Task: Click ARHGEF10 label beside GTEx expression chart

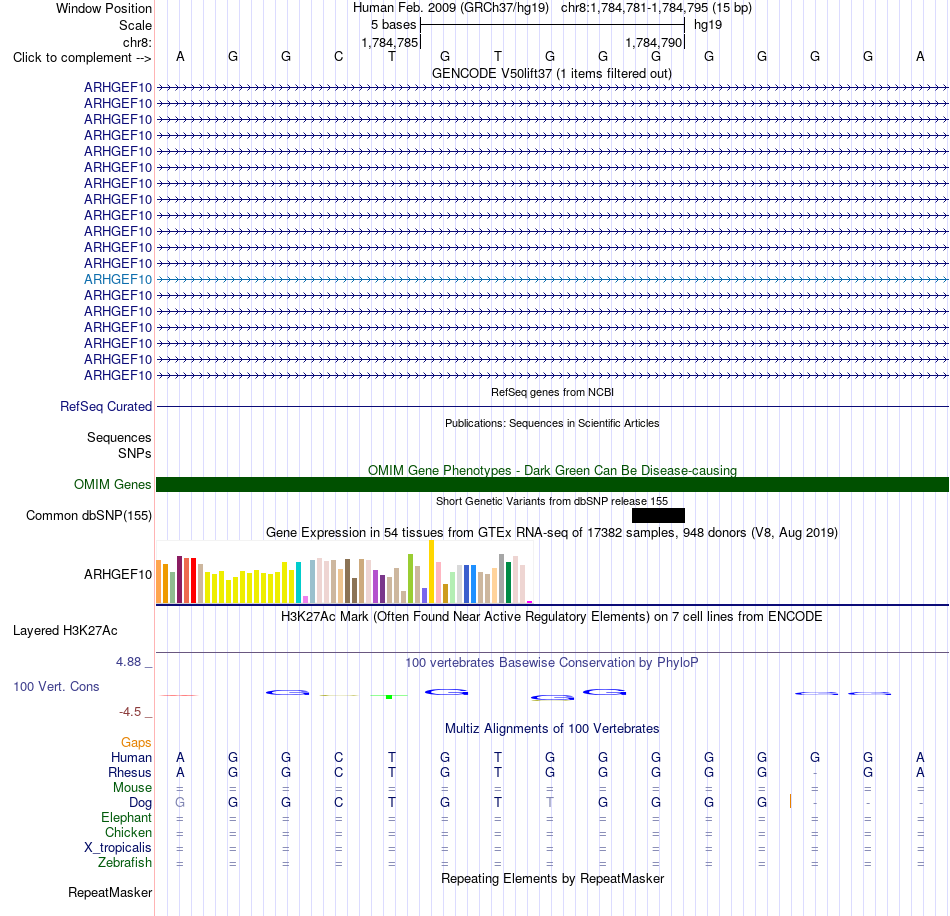Action: pos(118,574)
